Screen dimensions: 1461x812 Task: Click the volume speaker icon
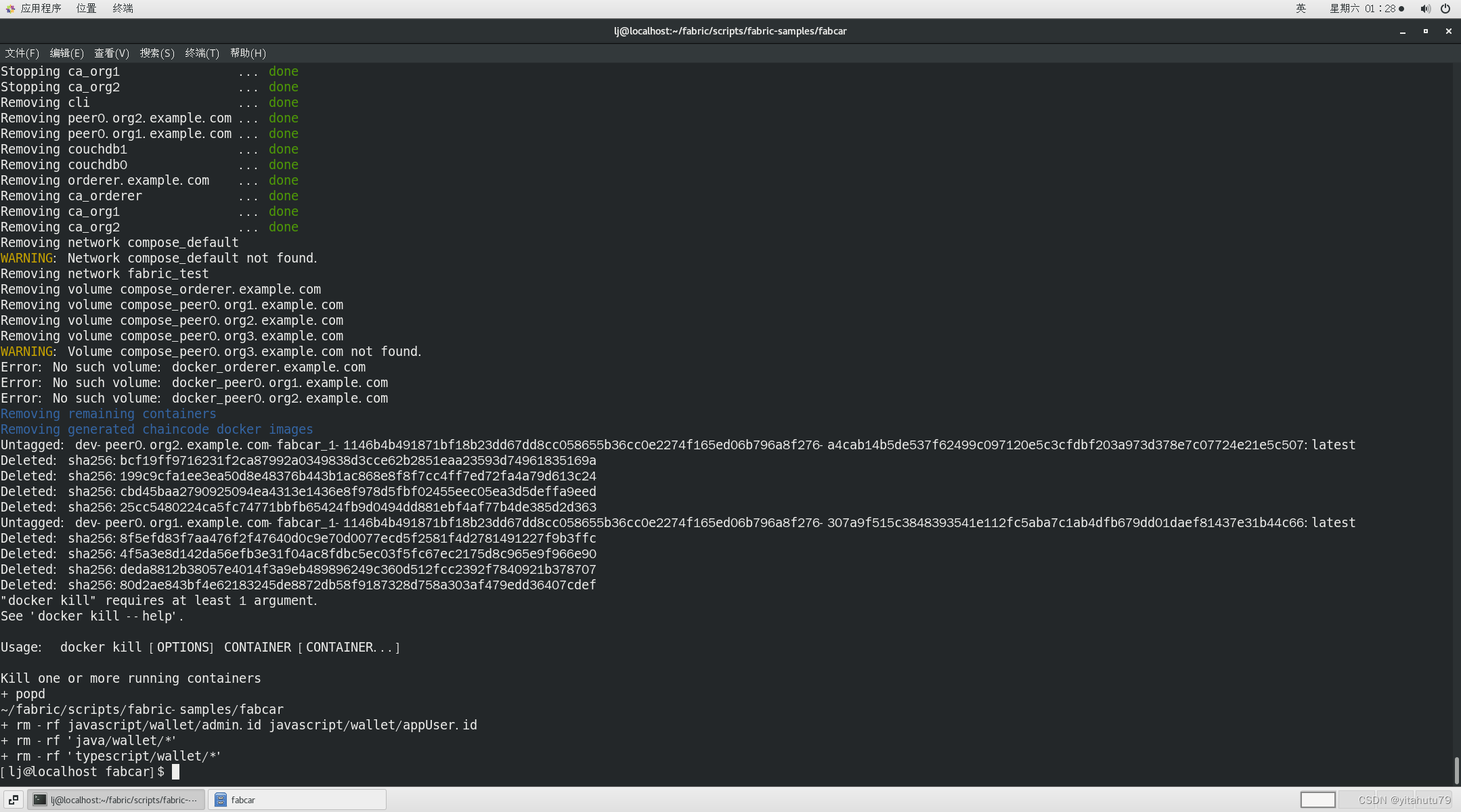coord(1425,8)
